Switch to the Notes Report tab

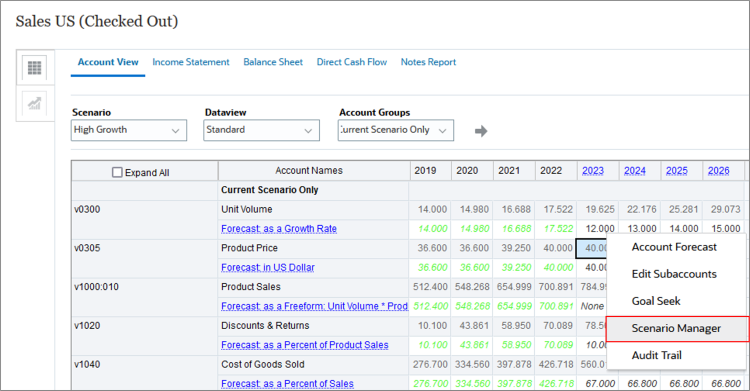click(428, 62)
